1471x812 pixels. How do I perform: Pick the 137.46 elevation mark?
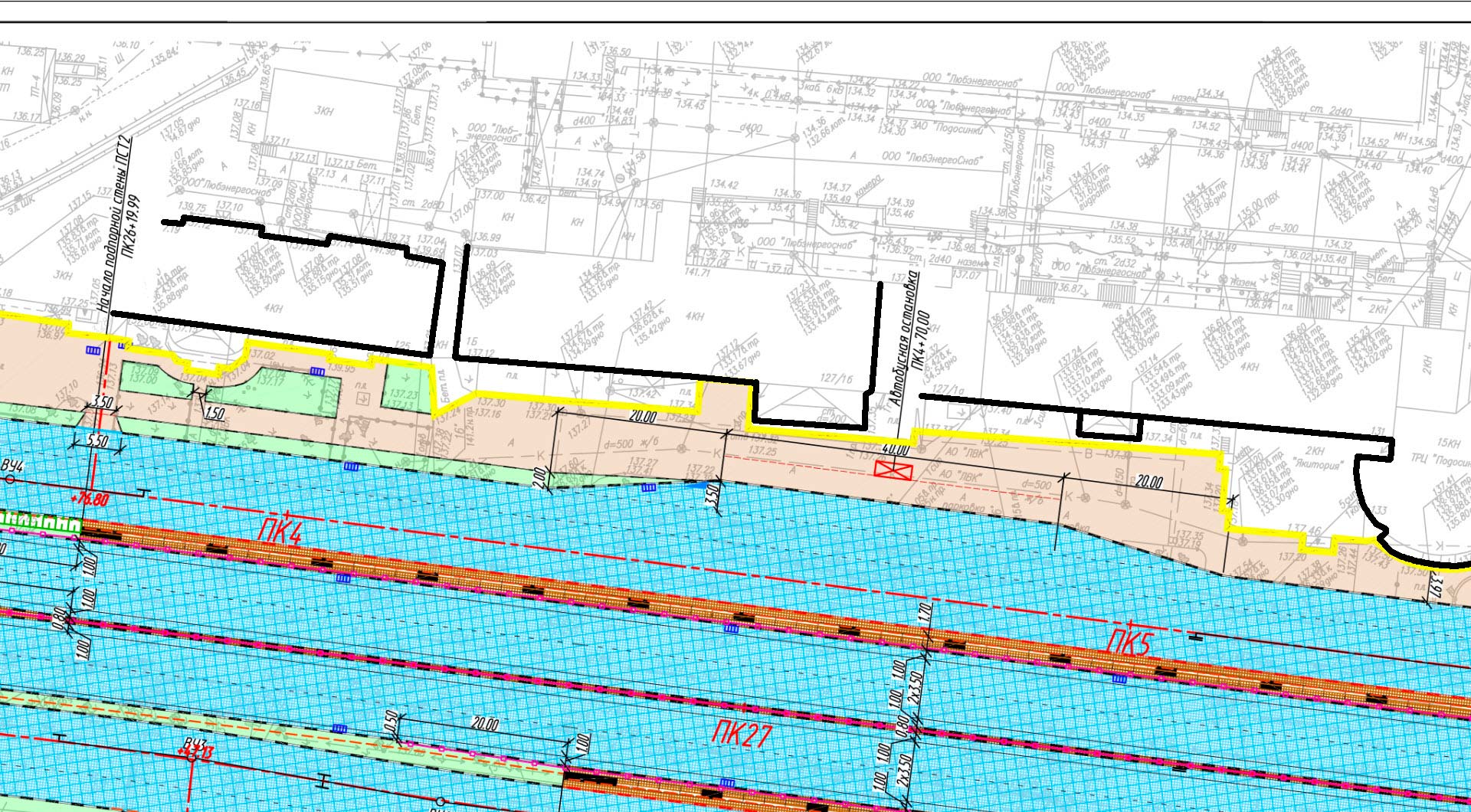pos(1303,529)
